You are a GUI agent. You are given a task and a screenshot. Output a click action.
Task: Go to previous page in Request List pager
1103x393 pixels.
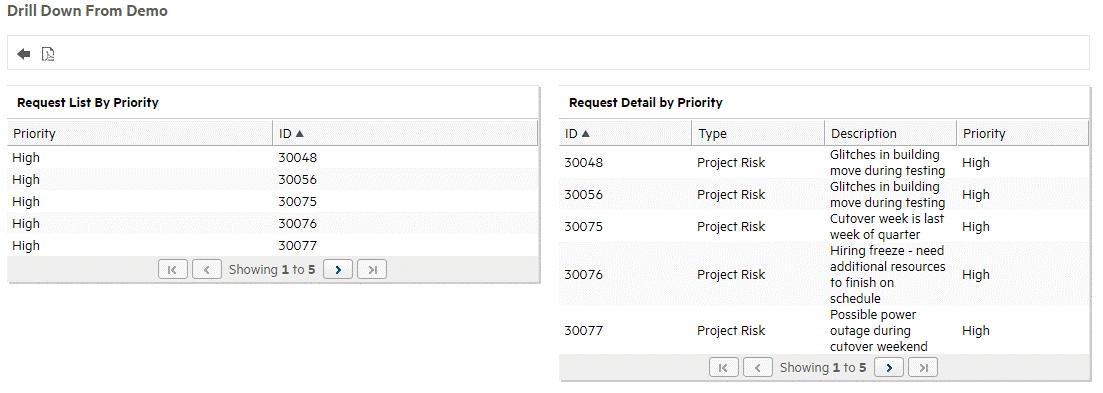(x=207, y=269)
